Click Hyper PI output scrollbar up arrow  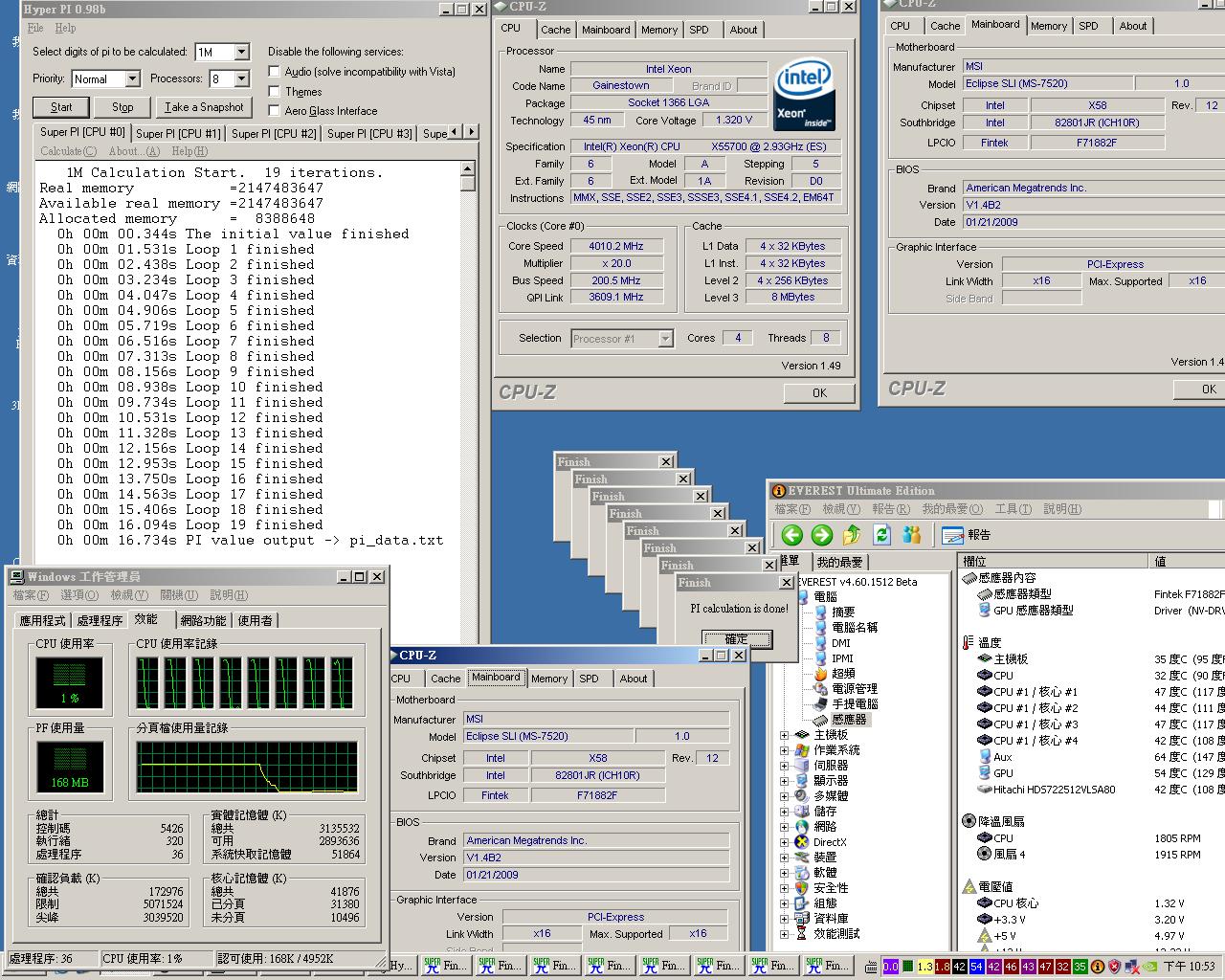(468, 168)
